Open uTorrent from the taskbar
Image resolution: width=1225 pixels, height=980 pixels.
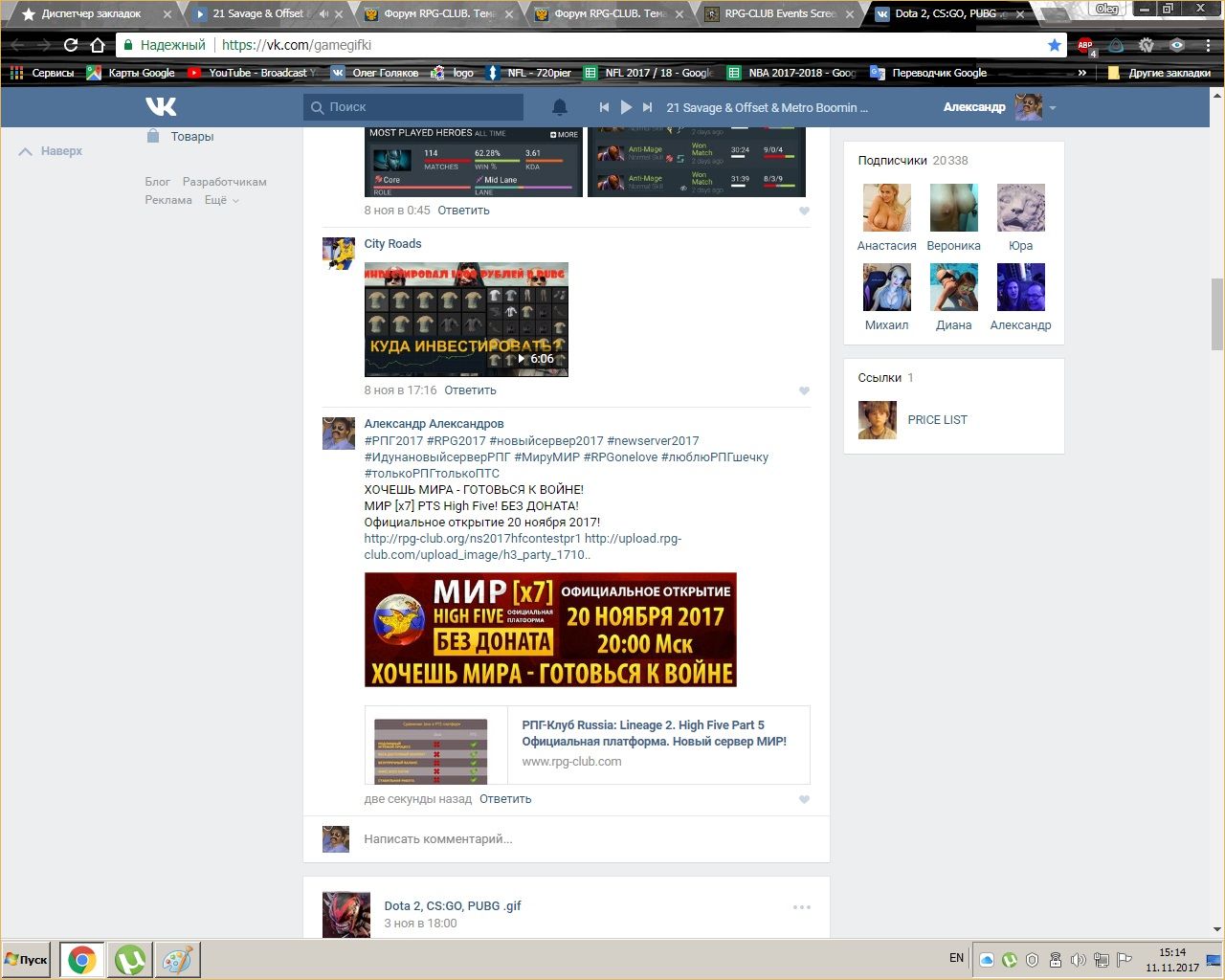pyautogui.click(x=130, y=960)
